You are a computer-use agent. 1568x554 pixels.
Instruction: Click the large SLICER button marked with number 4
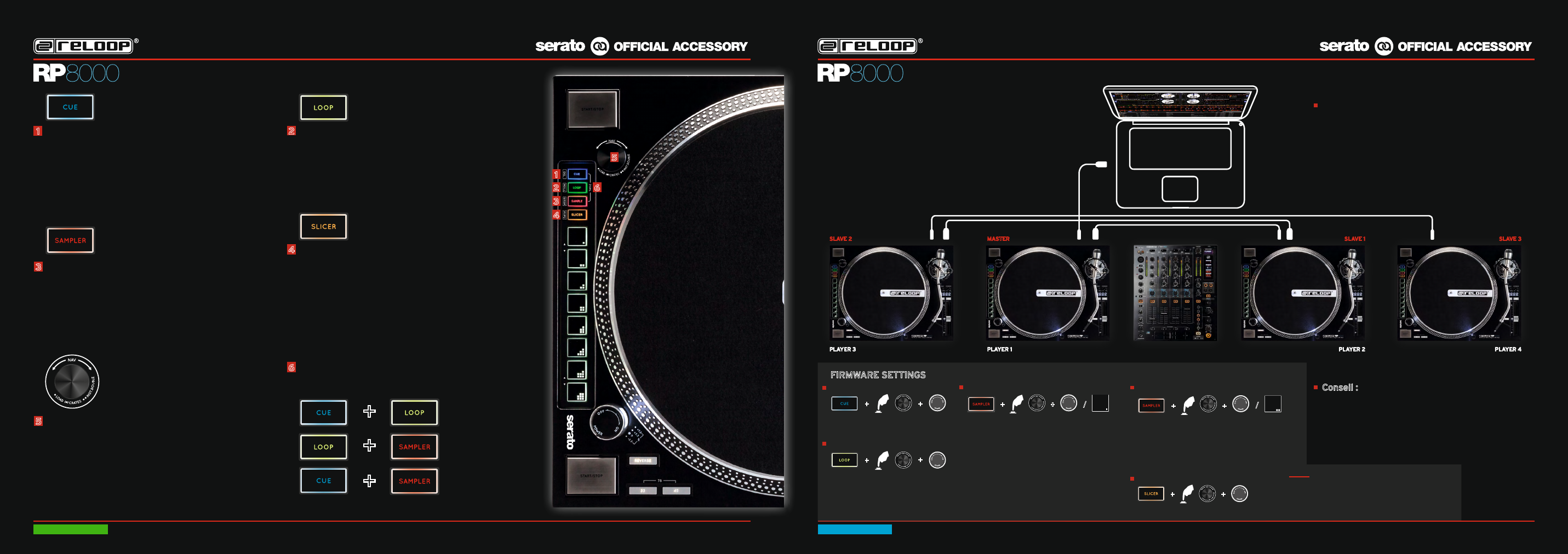click(323, 226)
